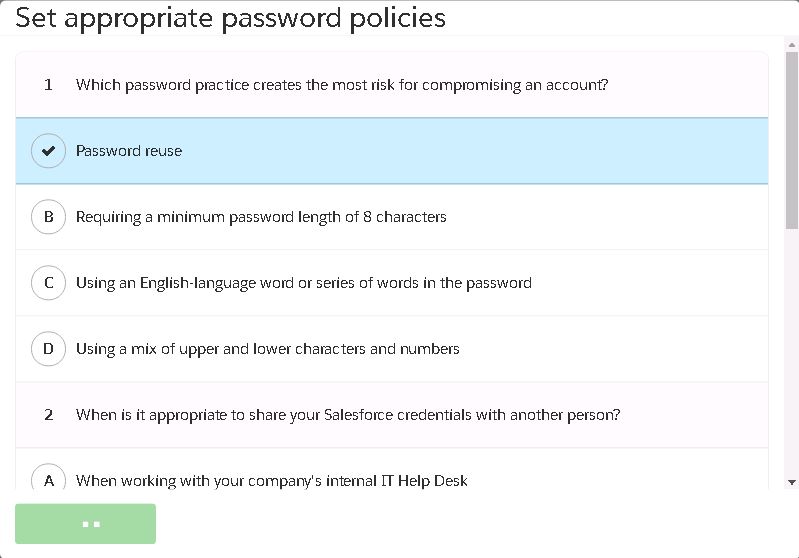Screen dimensions: 799x558
Task: Click question number 1 label
Action: tap(48, 85)
